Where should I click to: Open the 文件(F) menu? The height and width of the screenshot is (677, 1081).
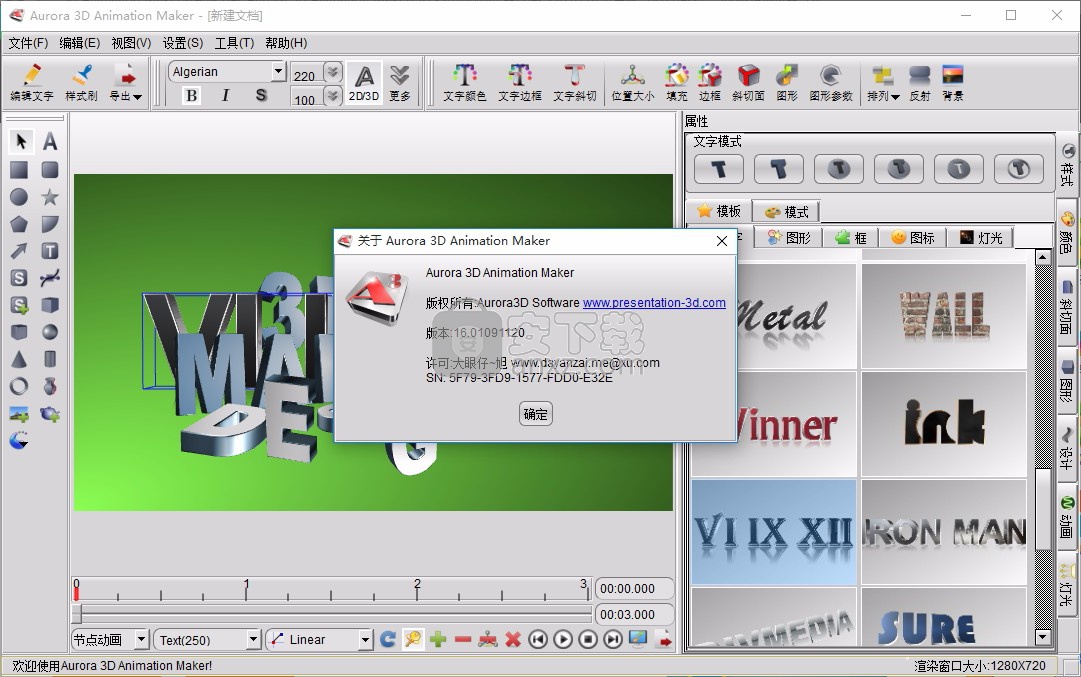point(28,43)
